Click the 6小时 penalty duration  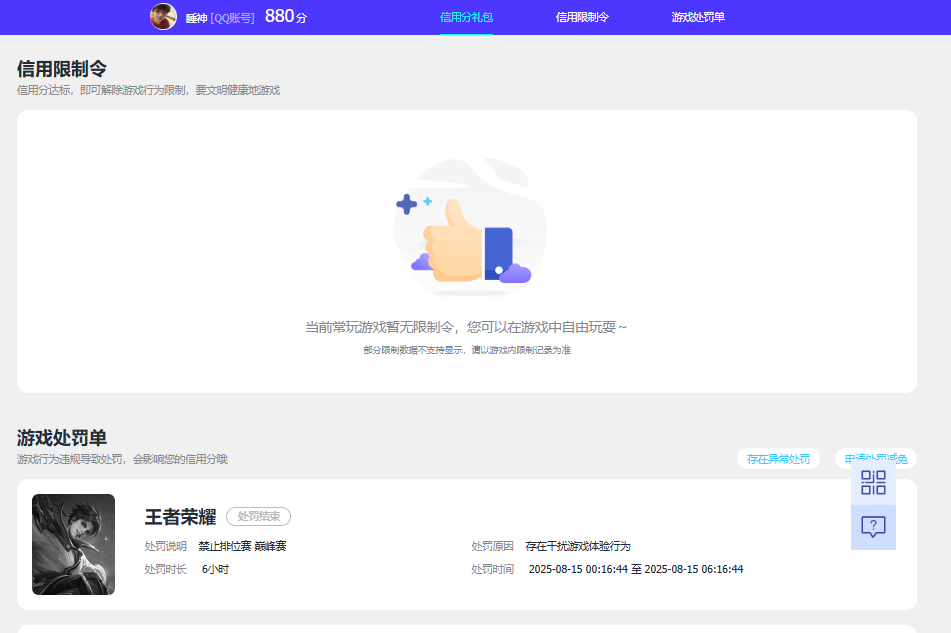pyautogui.click(x=215, y=569)
